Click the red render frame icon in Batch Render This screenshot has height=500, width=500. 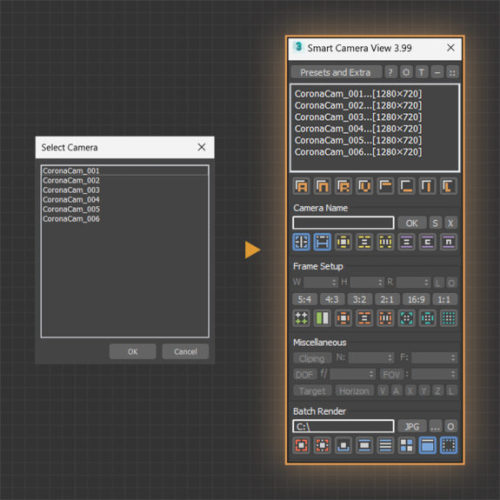coord(301,445)
